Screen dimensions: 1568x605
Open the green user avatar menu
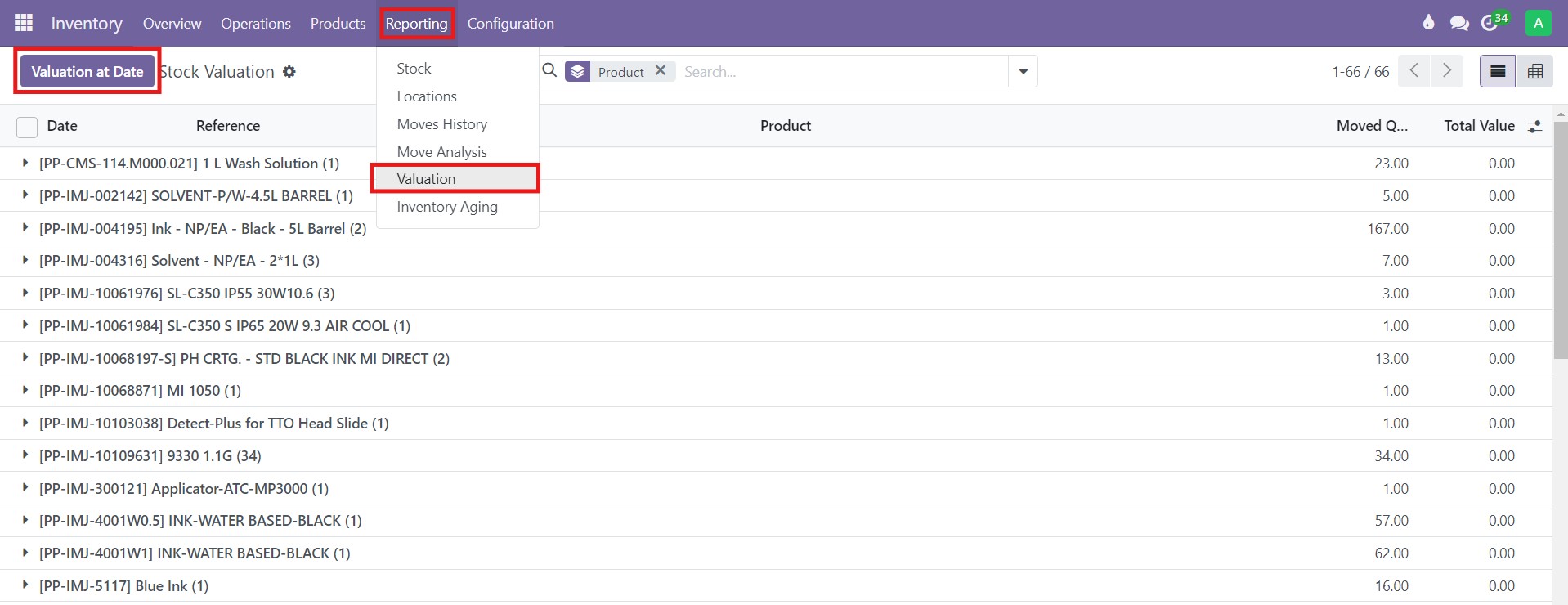coord(1538,23)
